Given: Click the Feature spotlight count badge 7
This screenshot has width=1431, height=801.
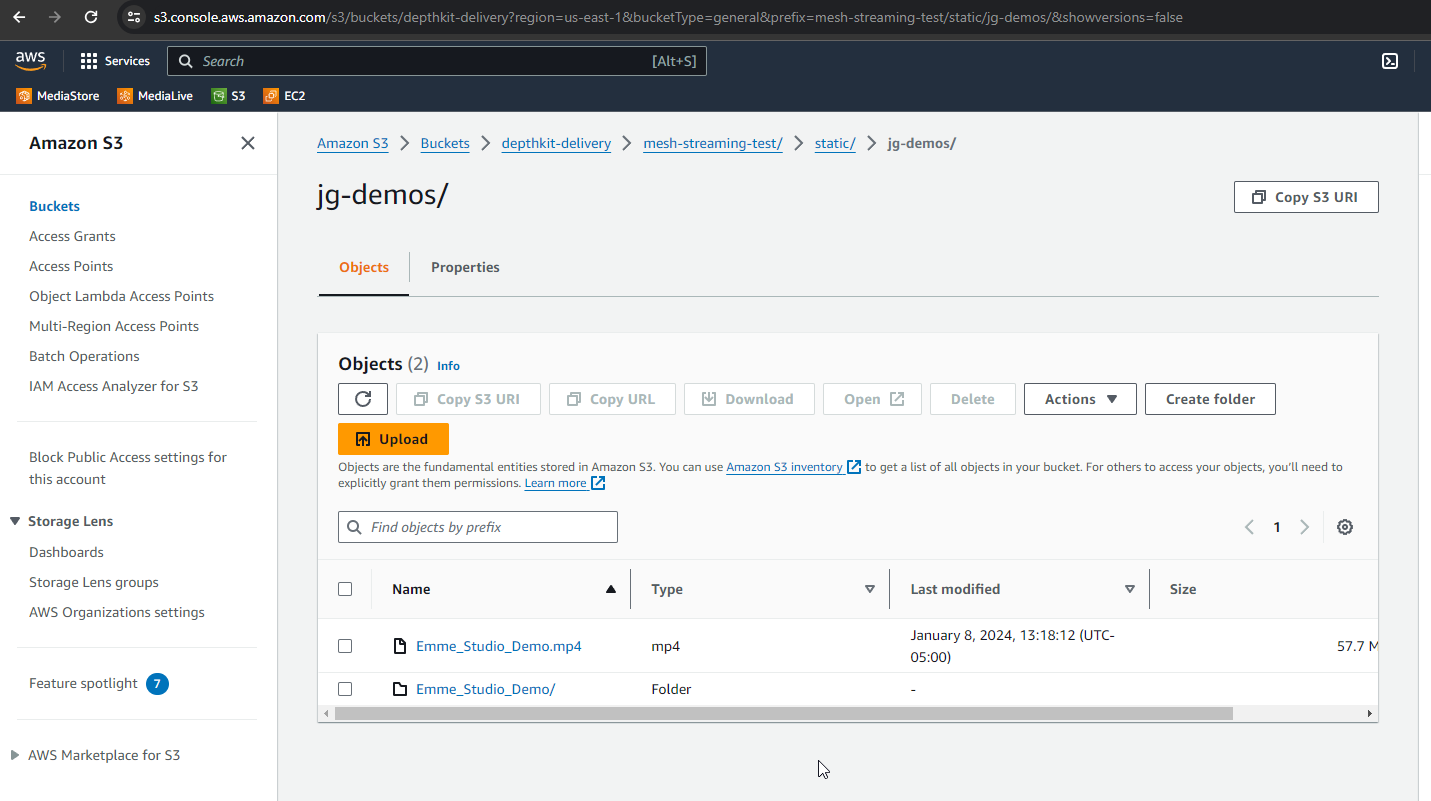Looking at the screenshot, I should coord(157,684).
